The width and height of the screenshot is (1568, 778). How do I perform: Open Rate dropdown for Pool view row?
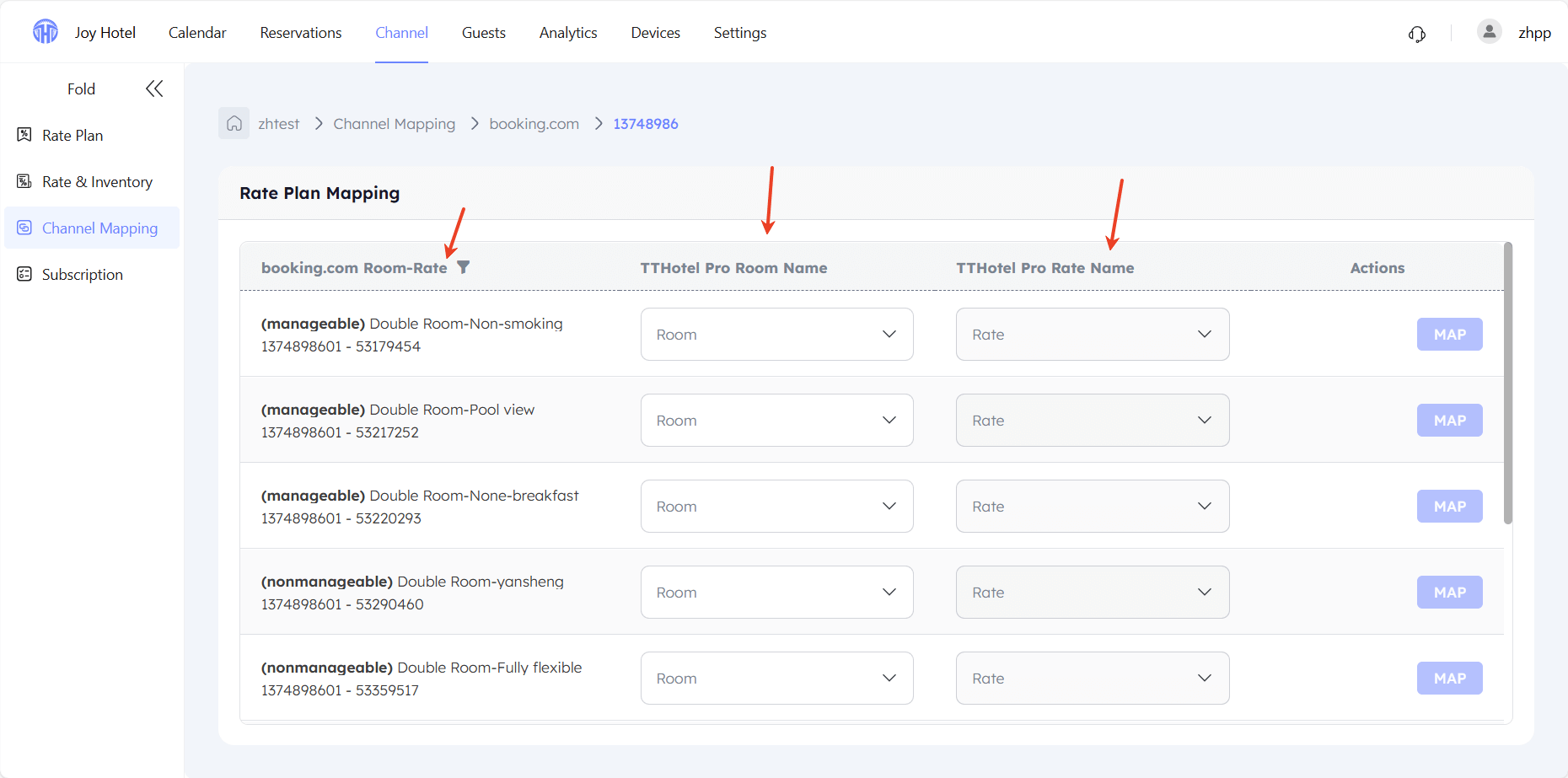pos(1093,420)
